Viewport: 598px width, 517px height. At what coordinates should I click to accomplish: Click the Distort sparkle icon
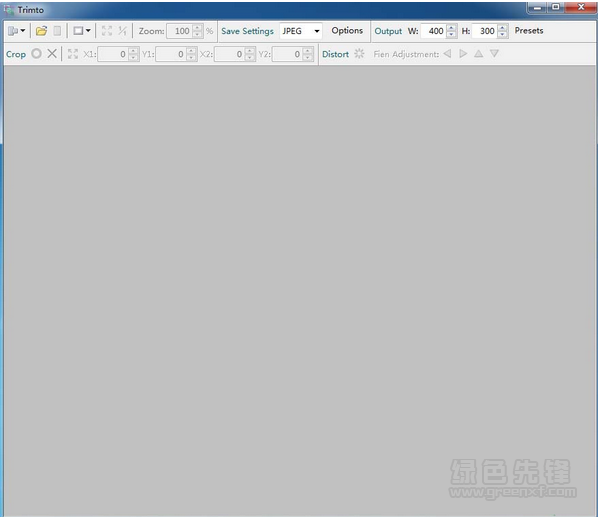359,54
